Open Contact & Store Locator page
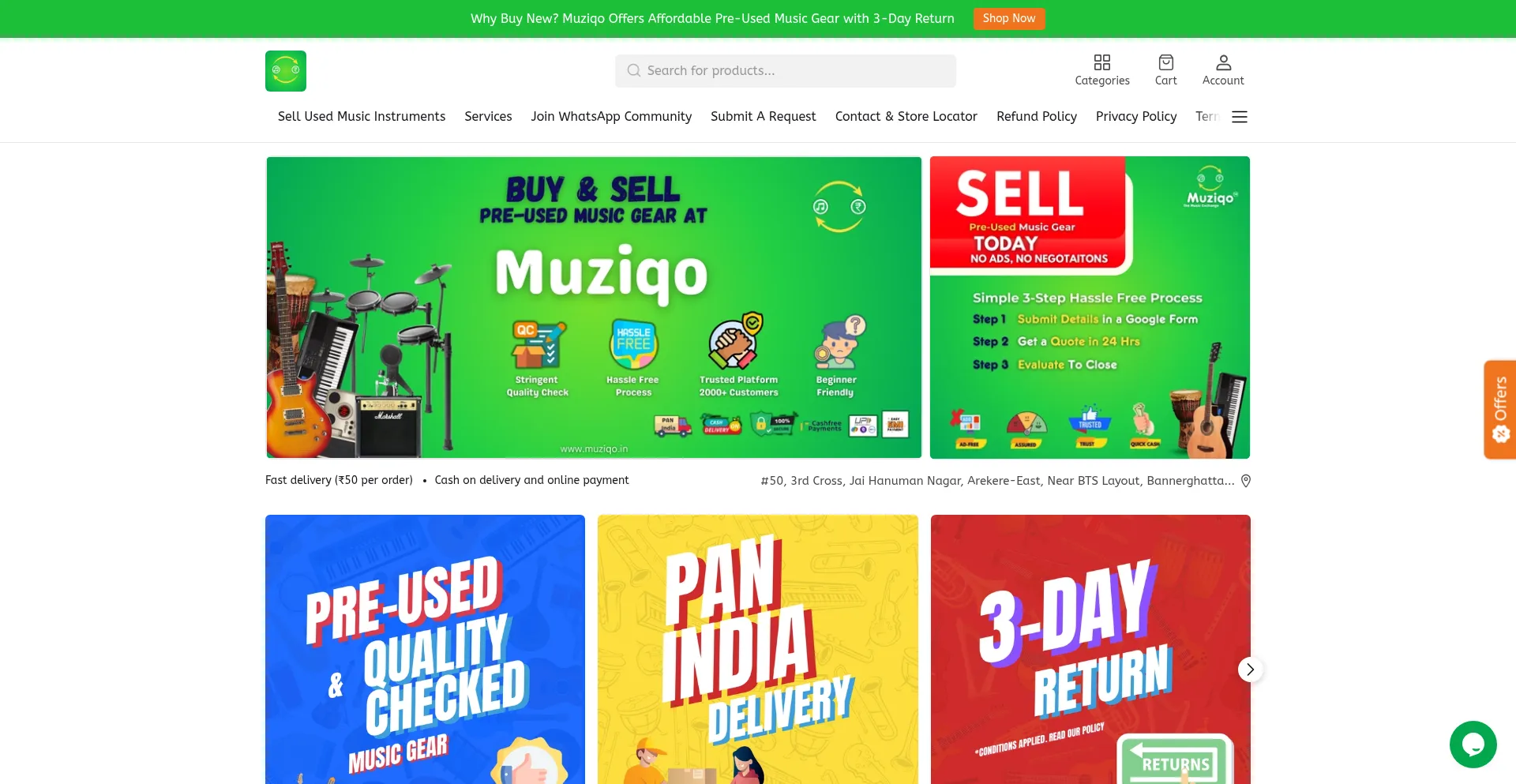The height and width of the screenshot is (784, 1516). tap(906, 117)
